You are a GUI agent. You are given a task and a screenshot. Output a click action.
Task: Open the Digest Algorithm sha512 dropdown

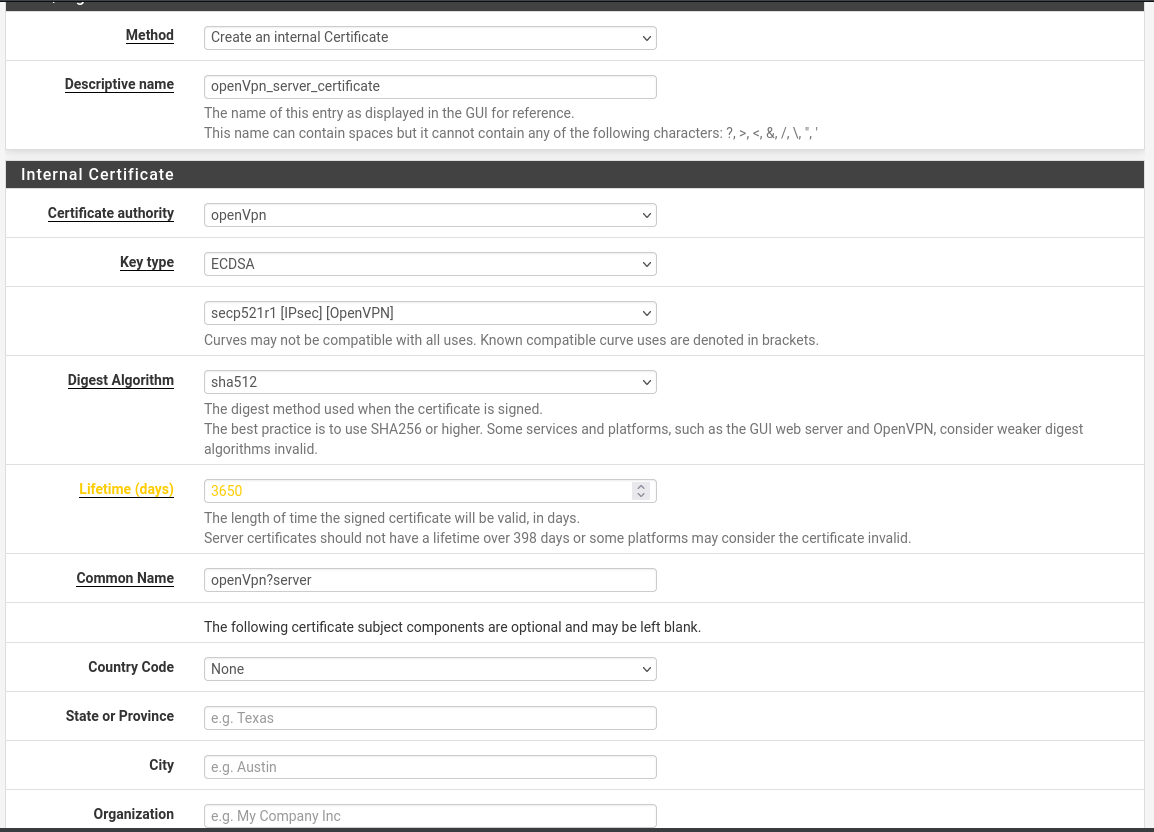pos(430,382)
